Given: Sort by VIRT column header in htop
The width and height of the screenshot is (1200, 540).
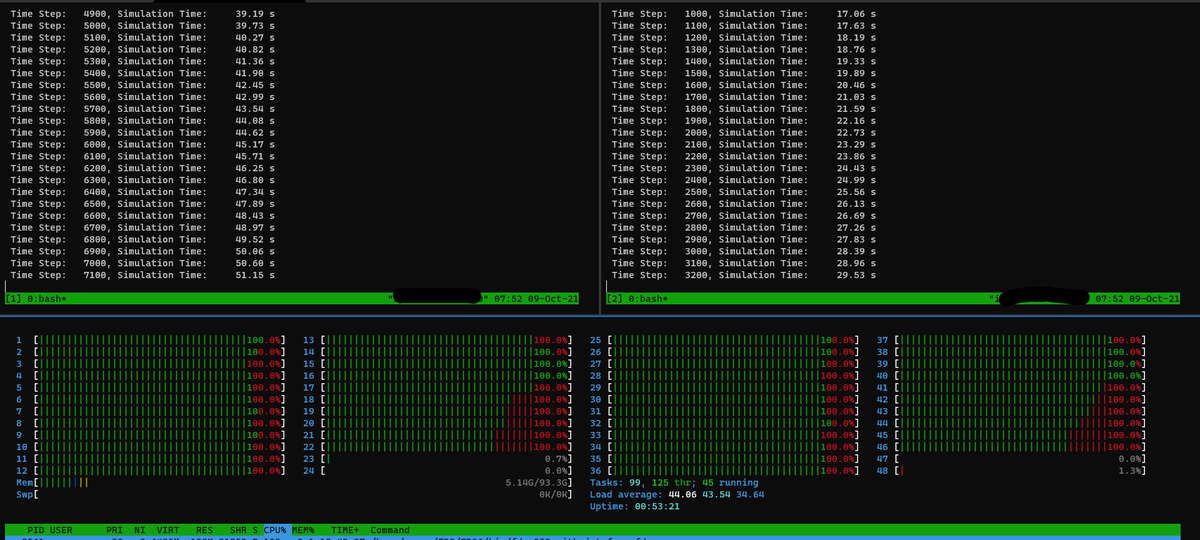Looking at the screenshot, I should pyautogui.click(x=167, y=530).
